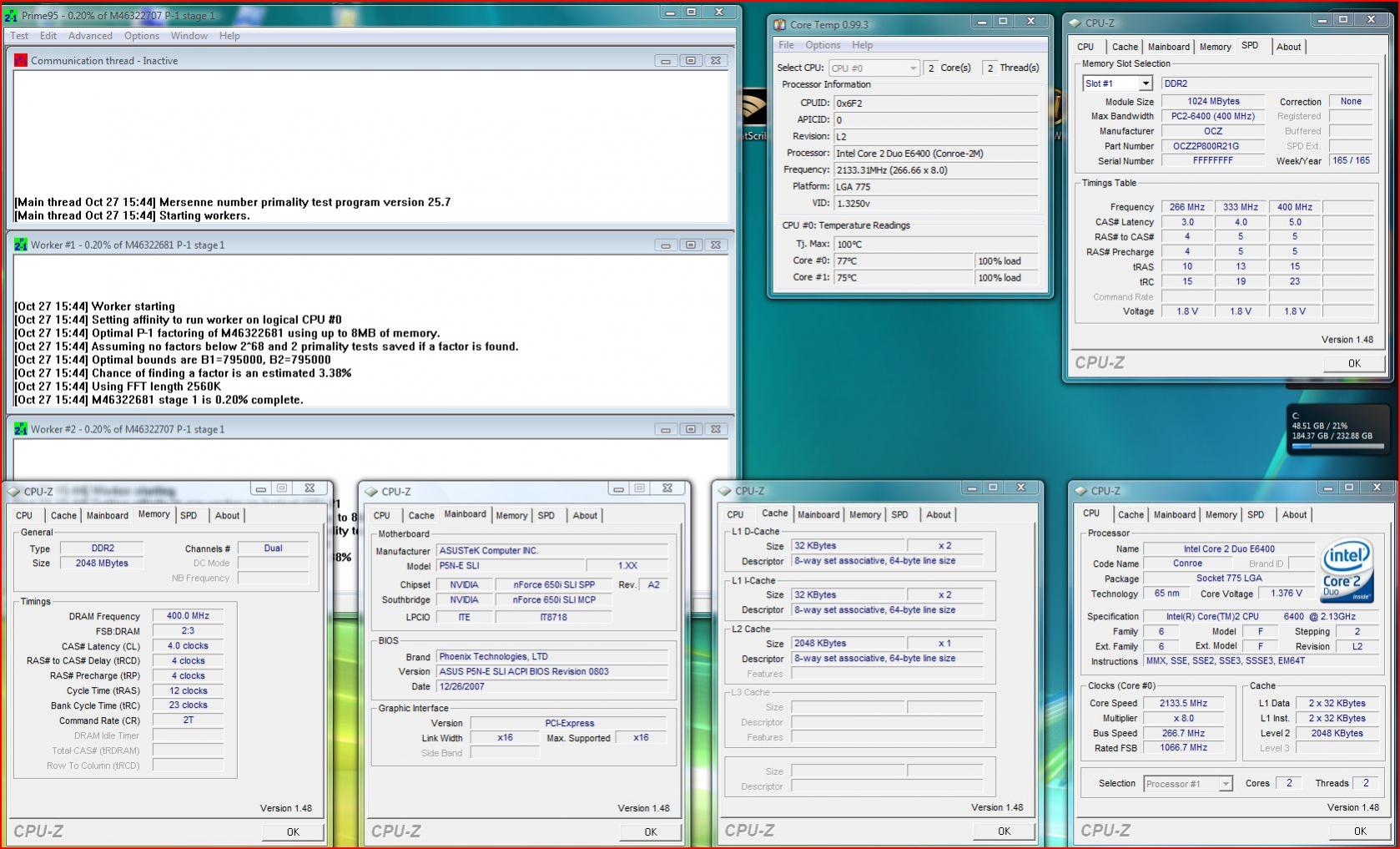The height and width of the screenshot is (849, 1400).
Task: Select the Memory tab in the CPU-Z Mainboard window
Action: (x=511, y=516)
